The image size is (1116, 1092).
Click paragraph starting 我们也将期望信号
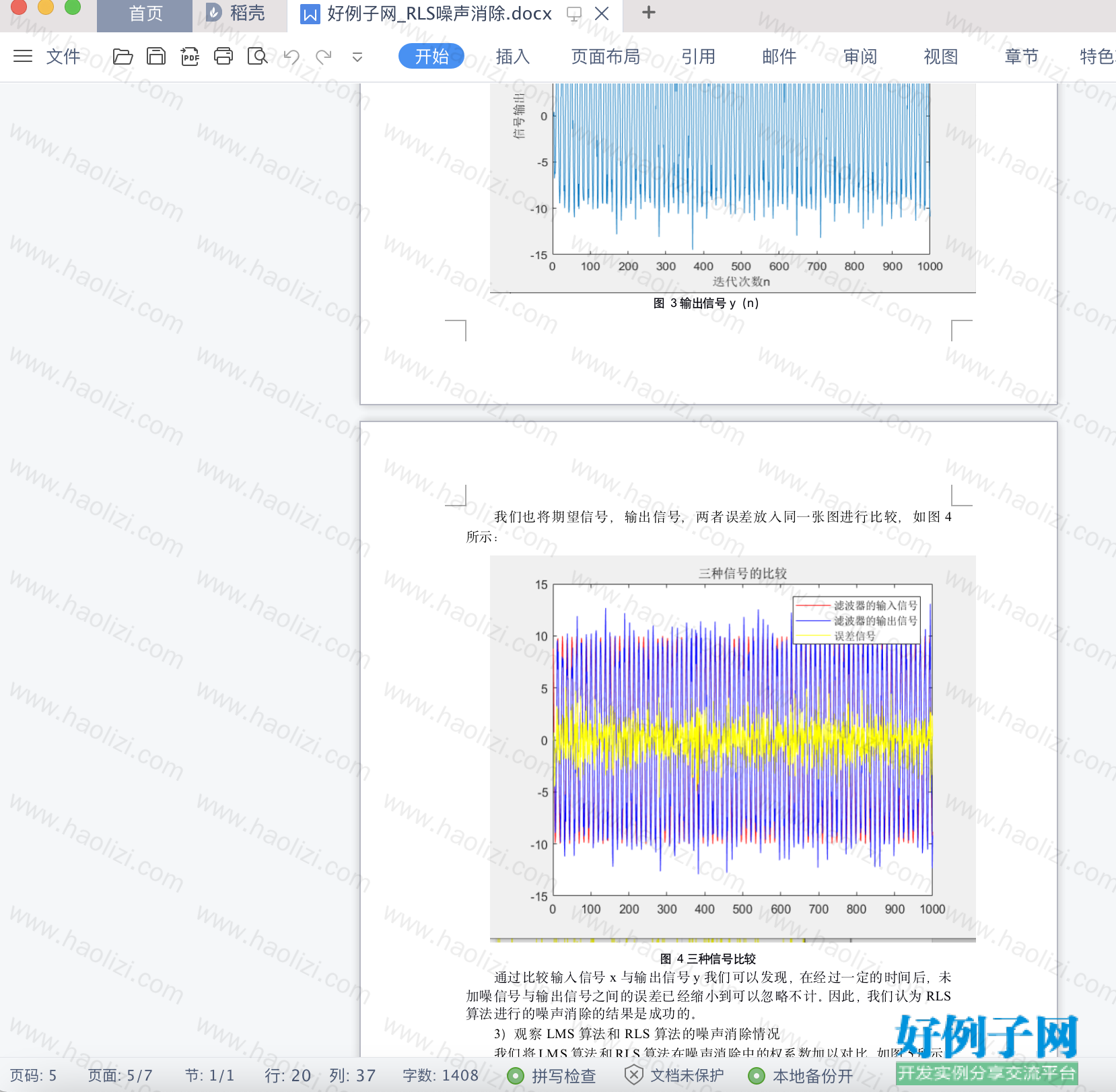click(x=709, y=526)
